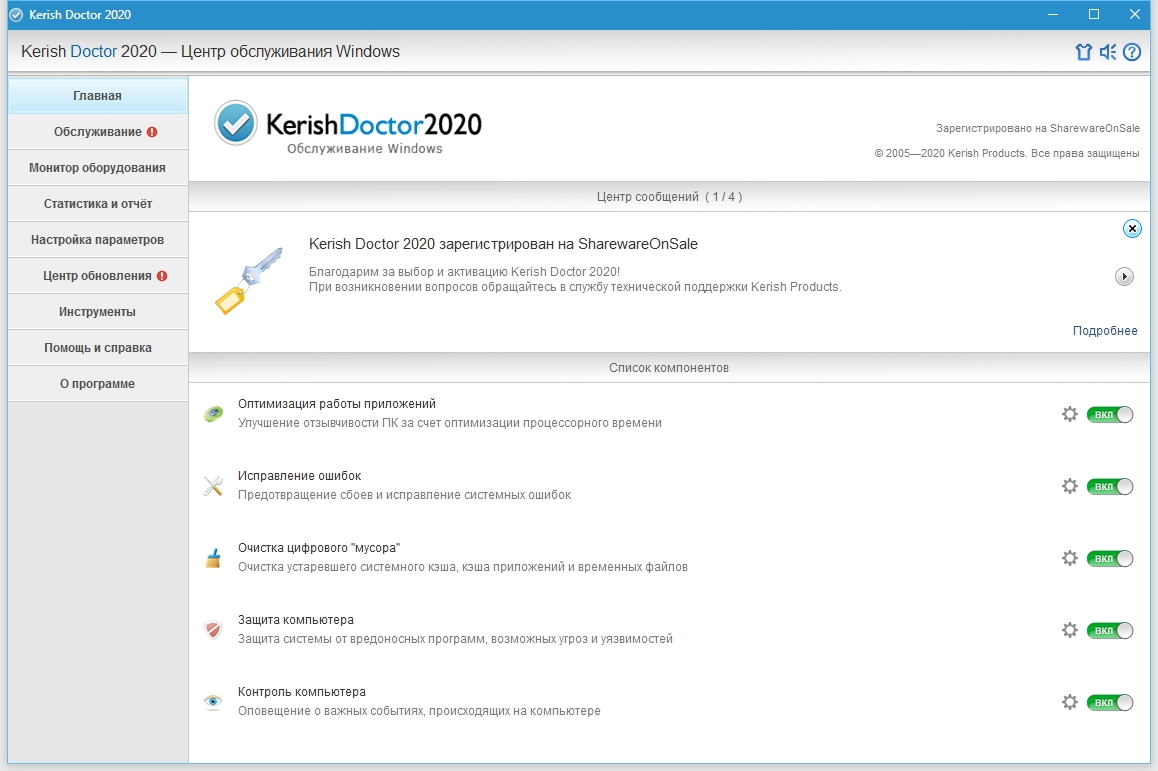Select the Главная sidebar tab
The height and width of the screenshot is (771, 1158).
click(x=97, y=95)
